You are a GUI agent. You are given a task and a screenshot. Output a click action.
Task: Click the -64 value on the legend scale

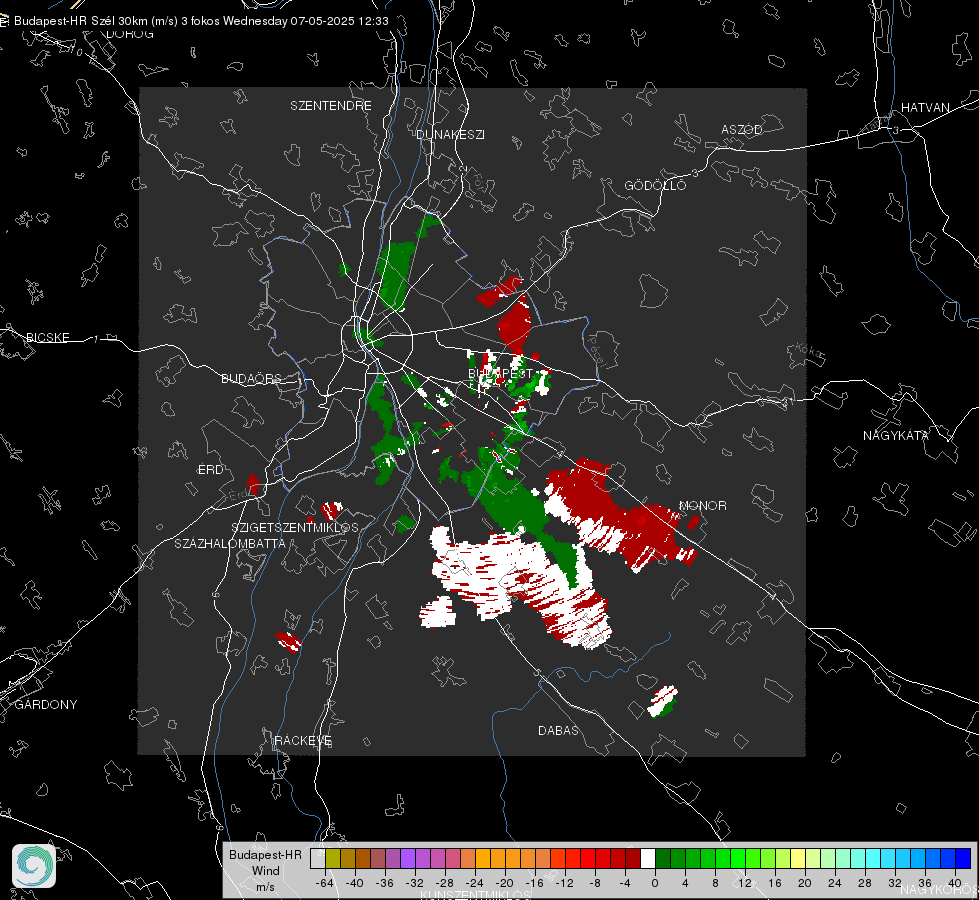(325, 883)
